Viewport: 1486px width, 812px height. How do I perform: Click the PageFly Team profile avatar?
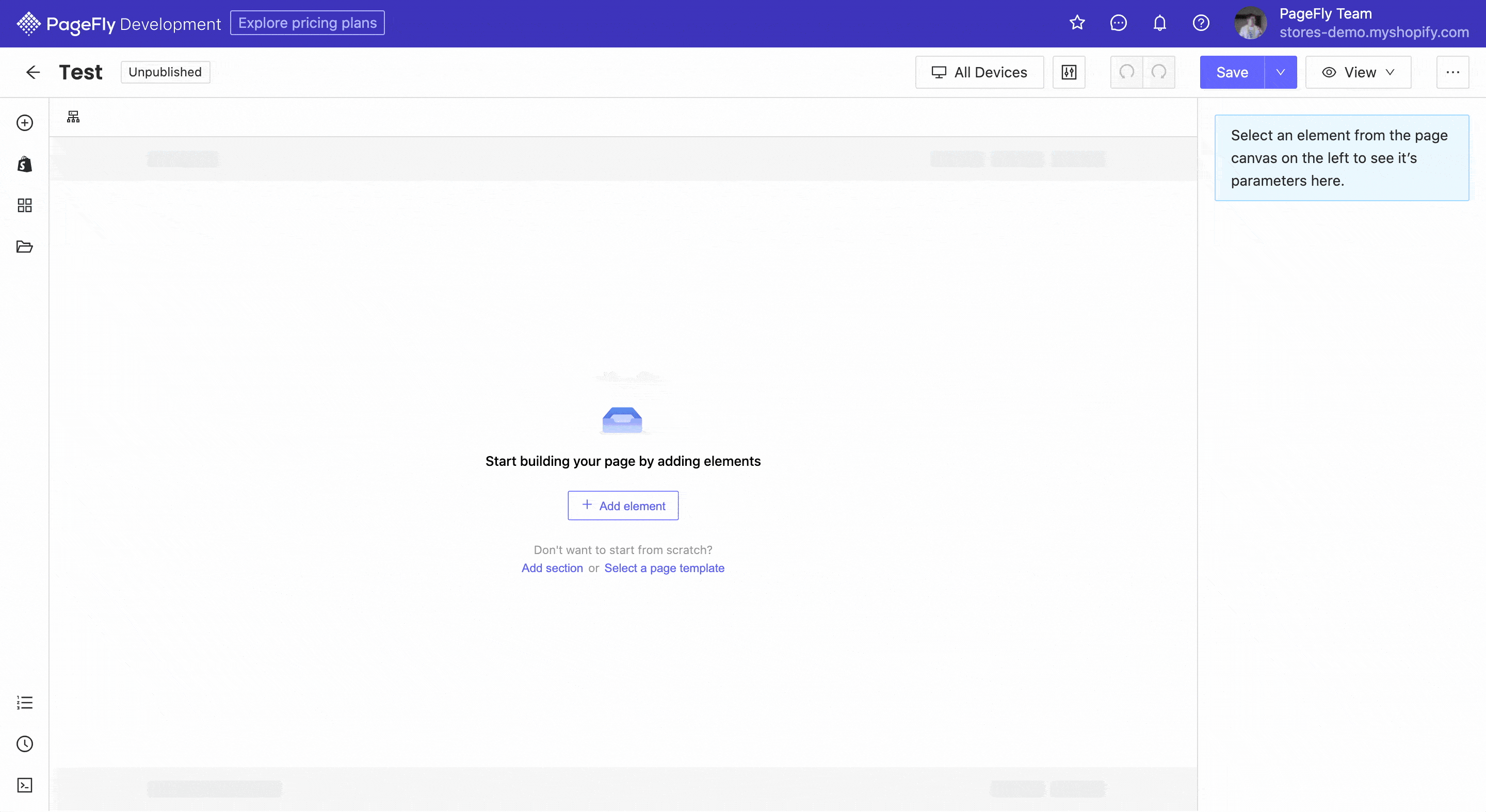(x=1250, y=23)
